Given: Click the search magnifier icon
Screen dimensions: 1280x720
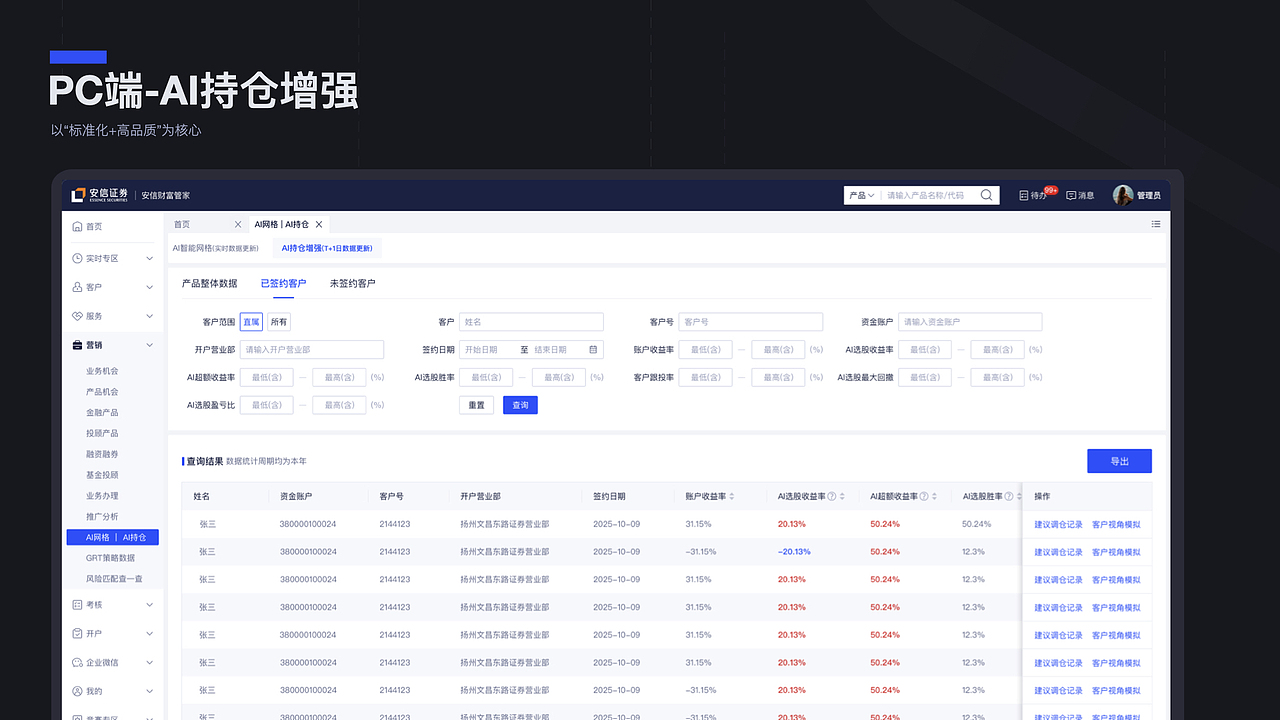Looking at the screenshot, I should 986,195.
